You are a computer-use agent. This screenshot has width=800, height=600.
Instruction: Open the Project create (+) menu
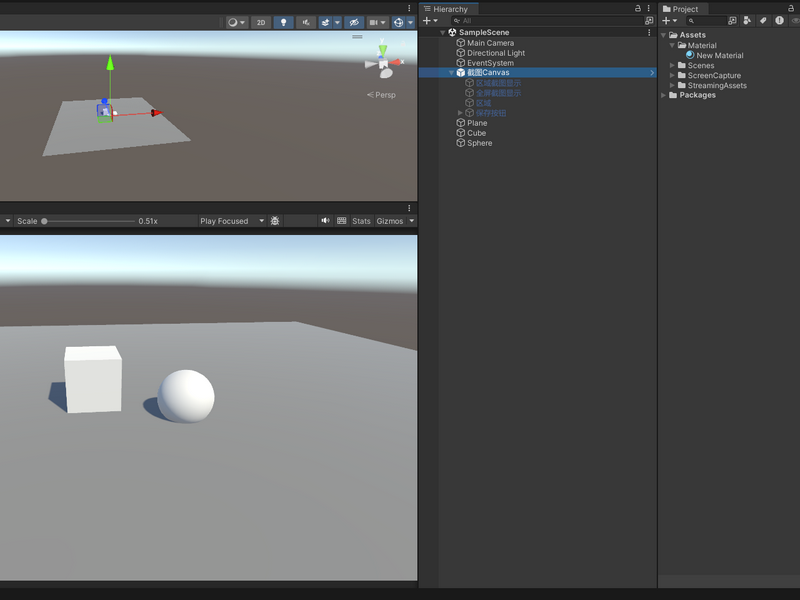click(x=669, y=21)
